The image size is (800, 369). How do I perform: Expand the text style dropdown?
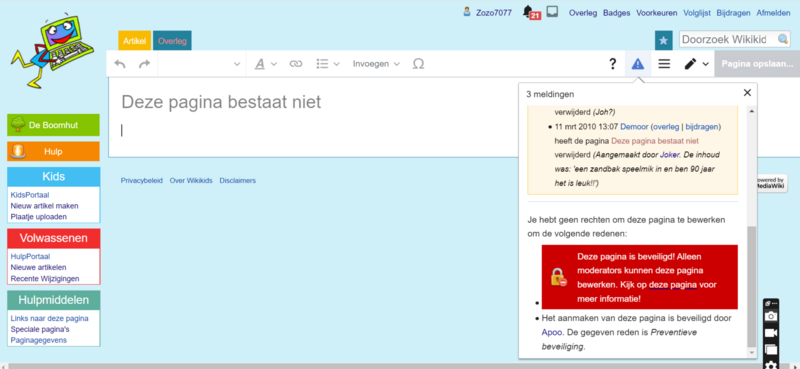coord(266,64)
